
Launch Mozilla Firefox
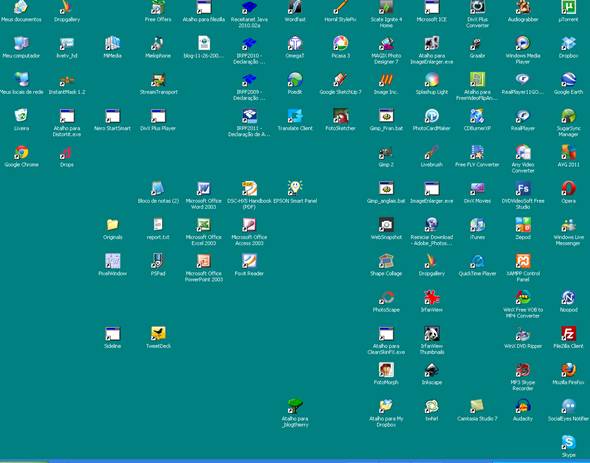568,370
